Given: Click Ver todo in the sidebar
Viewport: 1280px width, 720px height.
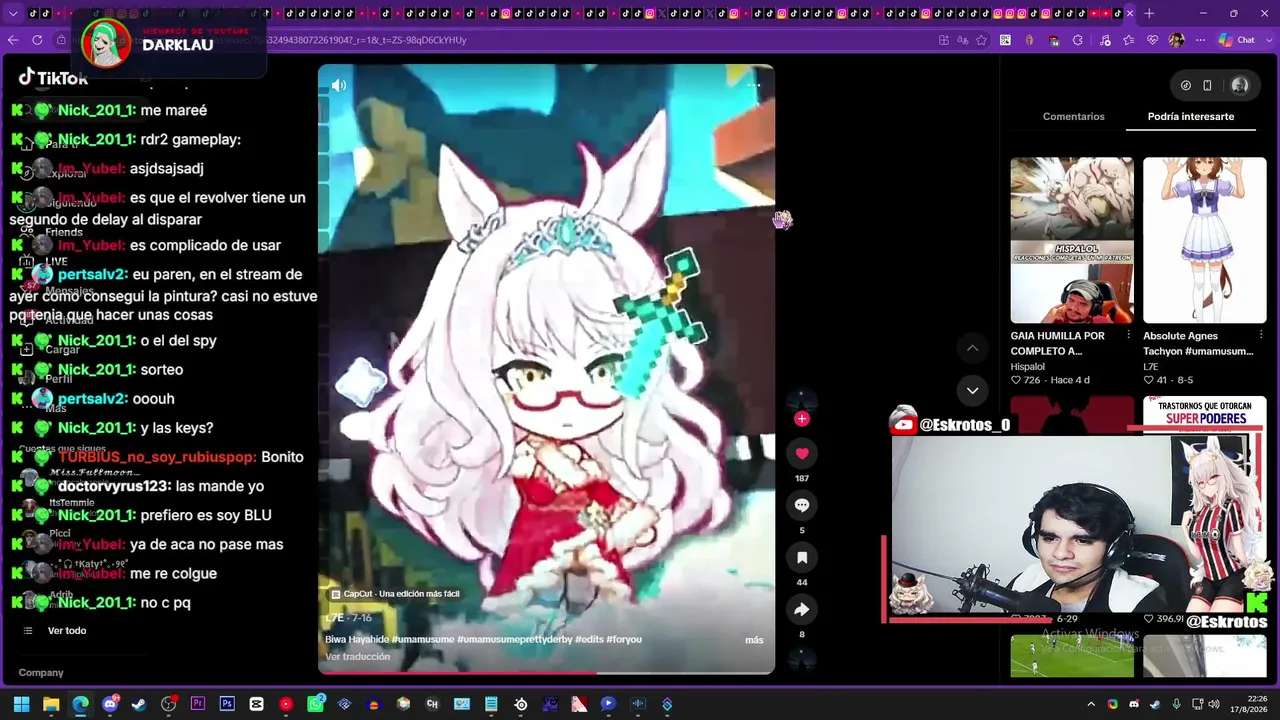Looking at the screenshot, I should (x=67, y=631).
